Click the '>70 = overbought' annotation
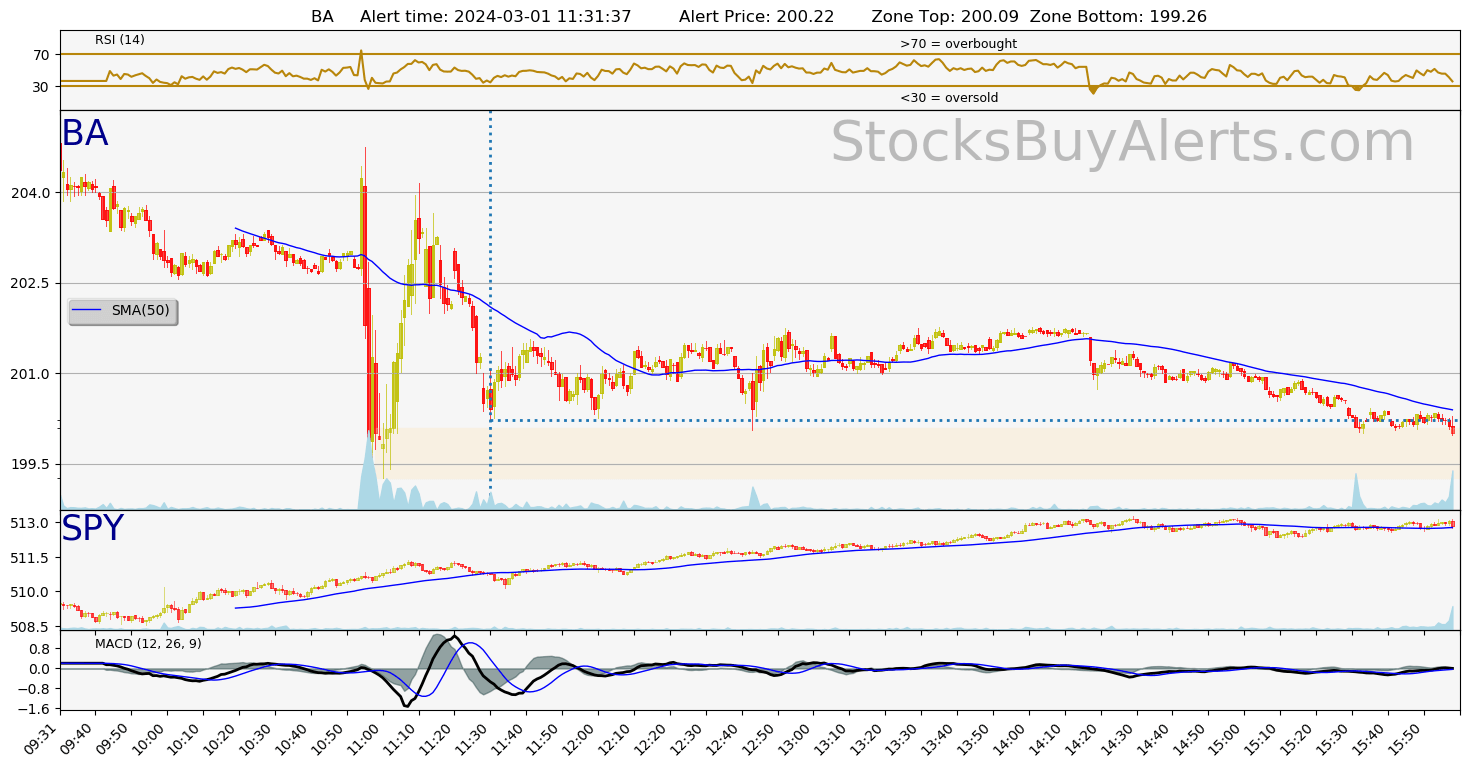This screenshot has height=768, width=1474. [x=958, y=44]
